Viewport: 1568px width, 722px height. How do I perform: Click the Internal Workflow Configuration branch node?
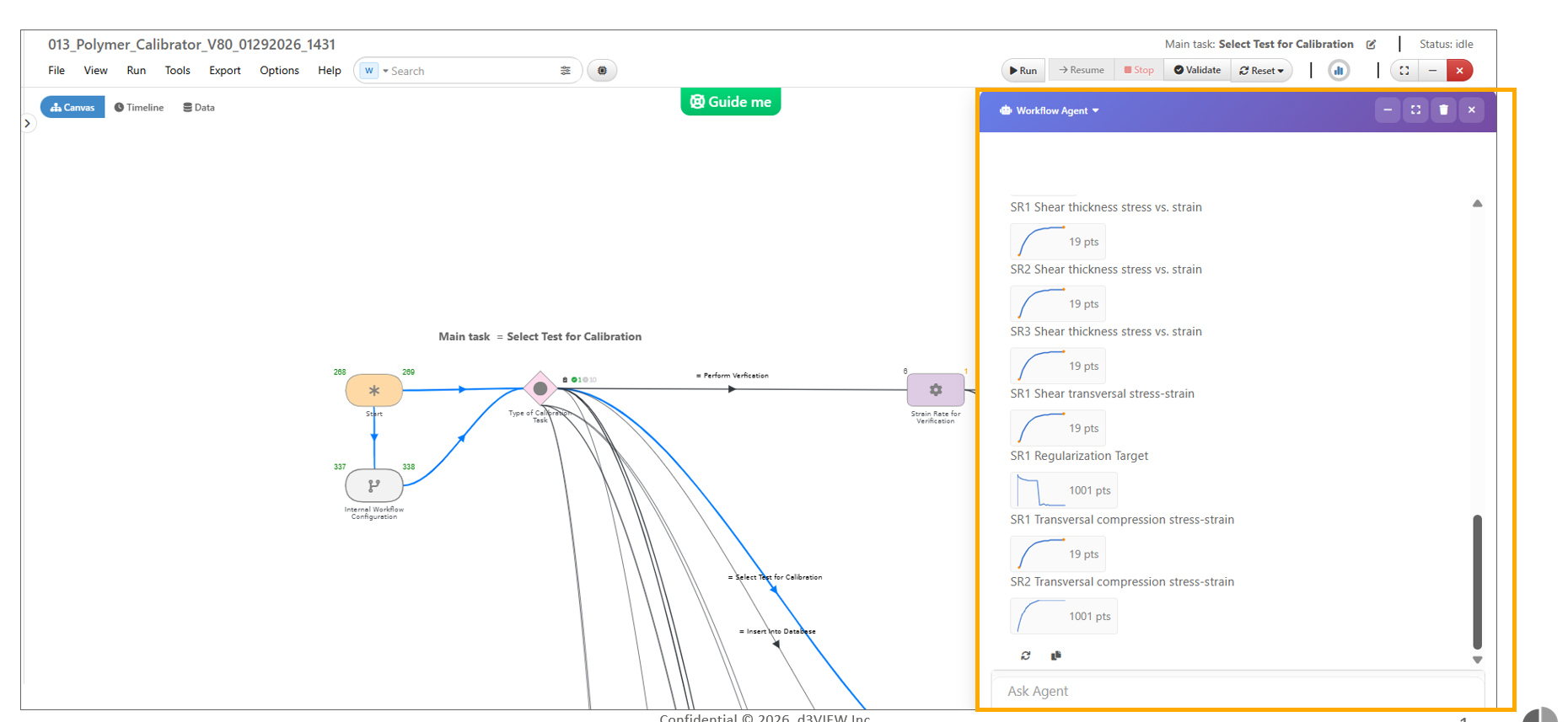coord(373,485)
